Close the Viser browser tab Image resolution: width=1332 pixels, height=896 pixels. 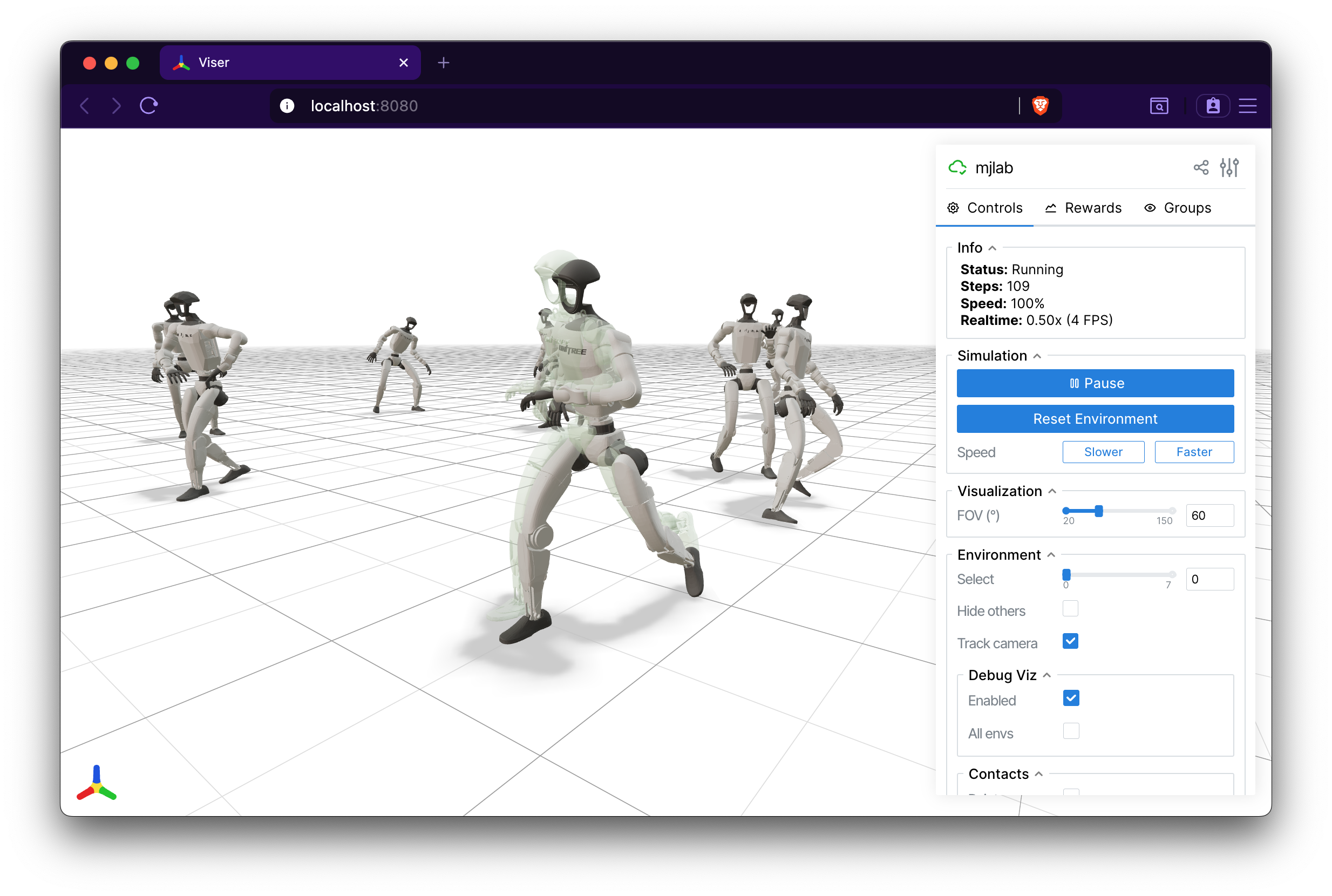403,63
